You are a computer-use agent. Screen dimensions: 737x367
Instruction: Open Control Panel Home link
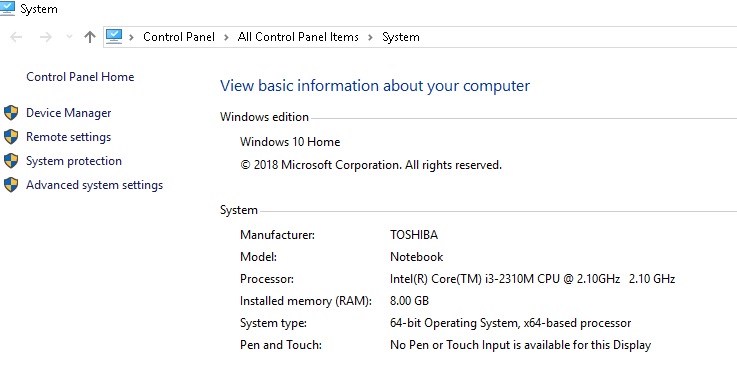80,77
